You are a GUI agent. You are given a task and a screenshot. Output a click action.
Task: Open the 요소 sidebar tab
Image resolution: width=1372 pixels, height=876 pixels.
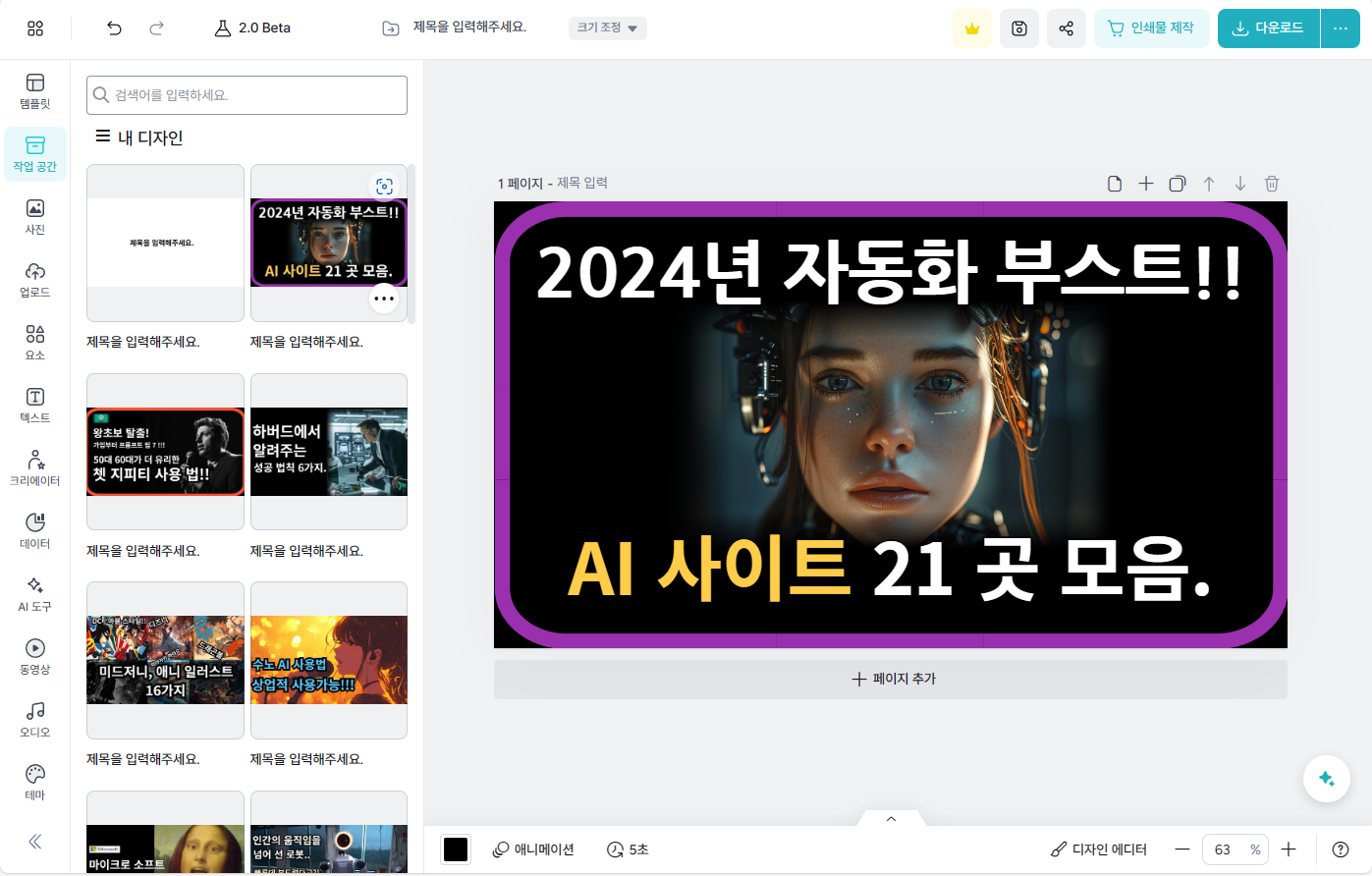(35, 343)
